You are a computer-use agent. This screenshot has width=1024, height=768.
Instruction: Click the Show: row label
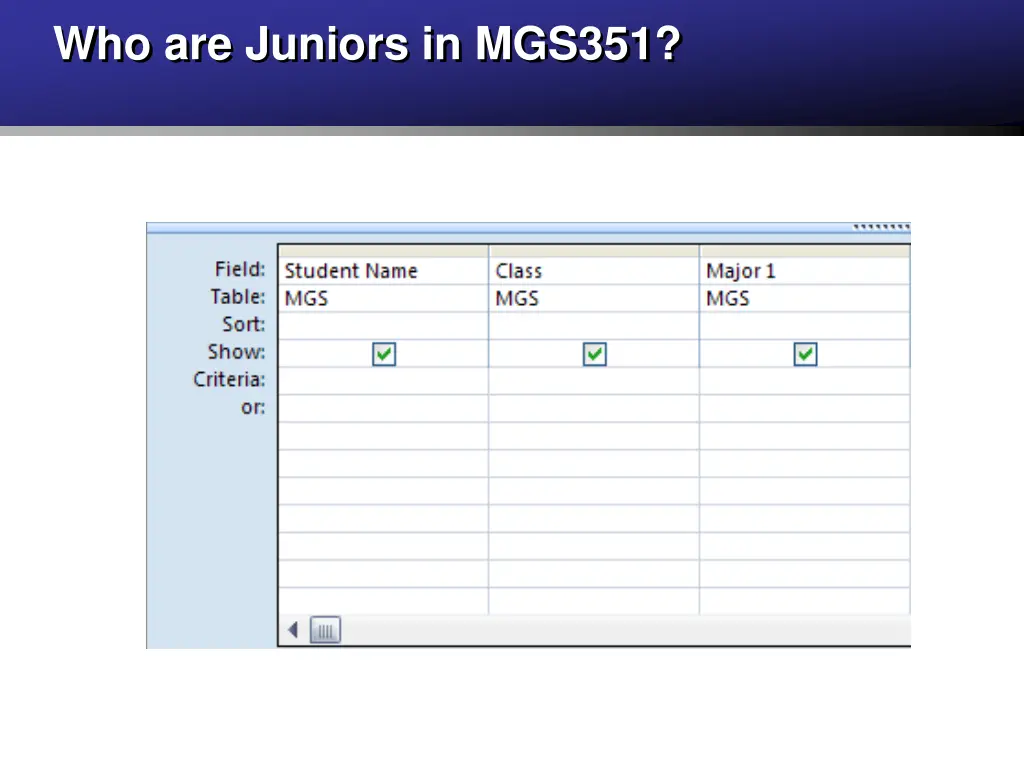236,352
